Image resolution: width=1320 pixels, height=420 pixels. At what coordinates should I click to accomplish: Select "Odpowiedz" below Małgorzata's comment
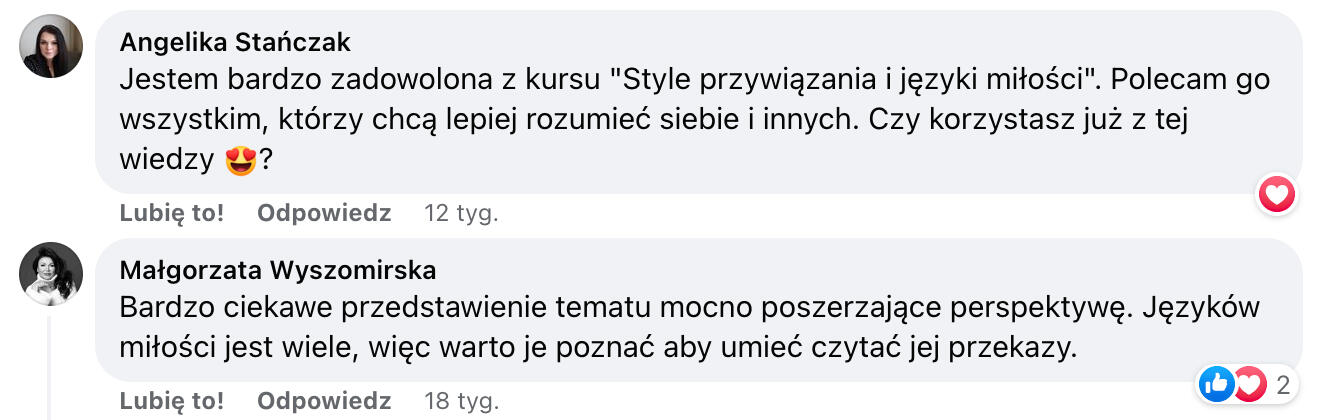[x=324, y=401]
